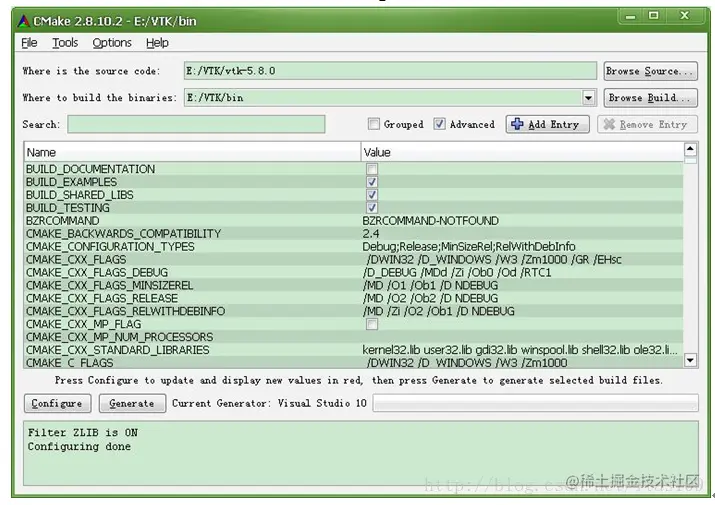Image resolution: width=715 pixels, height=505 pixels.
Task: Maximize the CMake window
Action: click(653, 16)
